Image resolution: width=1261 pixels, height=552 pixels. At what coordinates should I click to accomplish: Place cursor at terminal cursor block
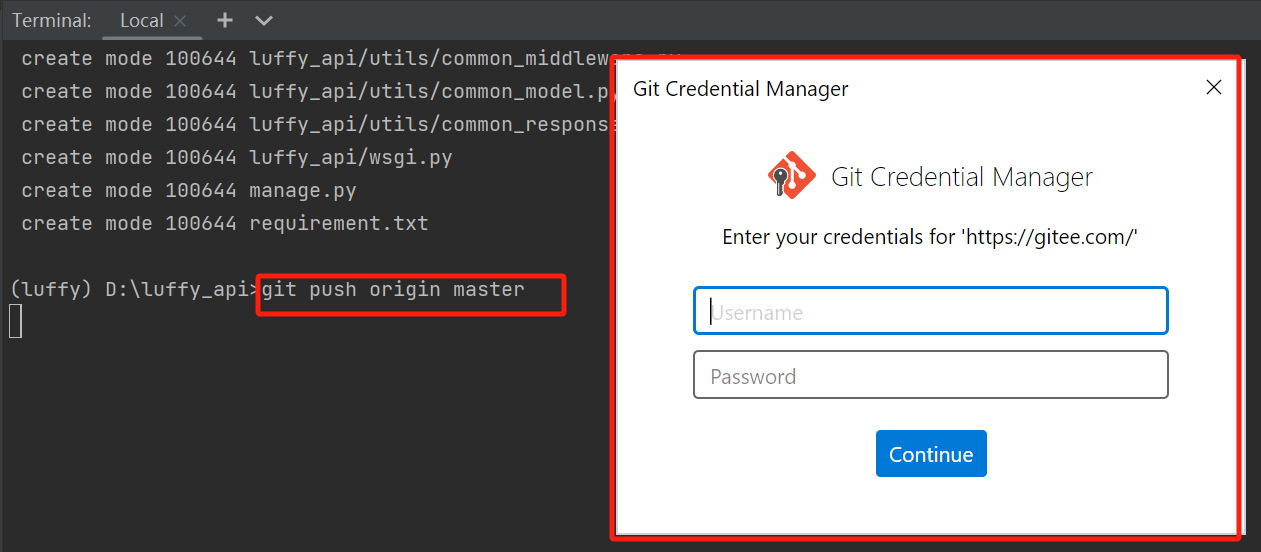15,321
